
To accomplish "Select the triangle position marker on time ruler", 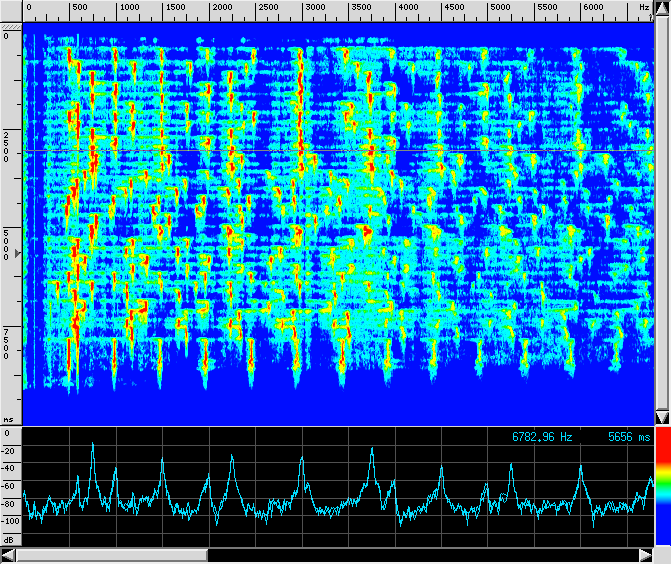I will [x=5, y=256].
